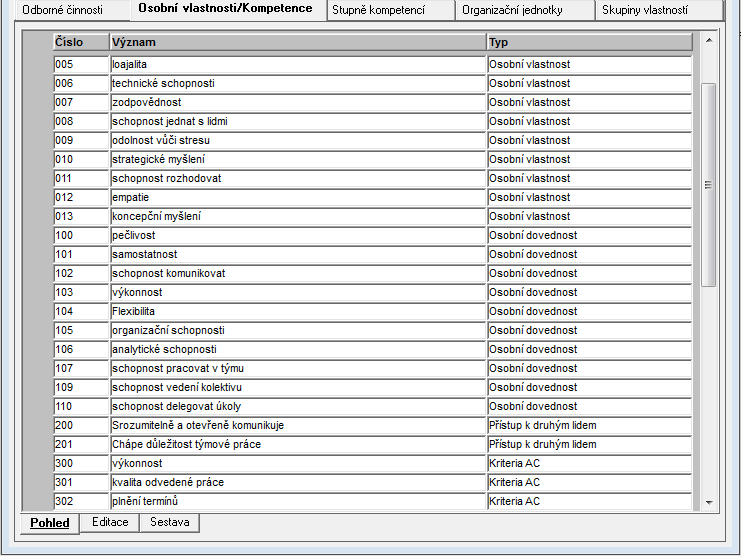Click "Kriteria AC" type in row 300

[x=590, y=463]
